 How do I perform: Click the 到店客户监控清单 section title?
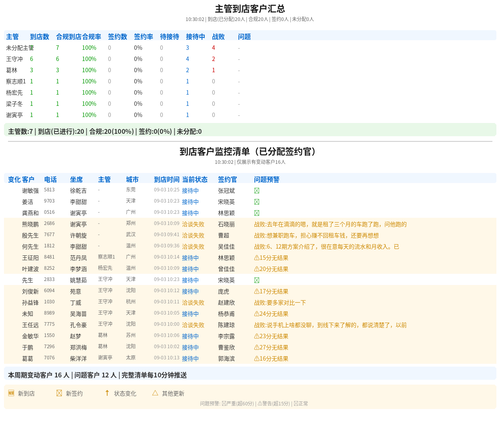coord(247,152)
